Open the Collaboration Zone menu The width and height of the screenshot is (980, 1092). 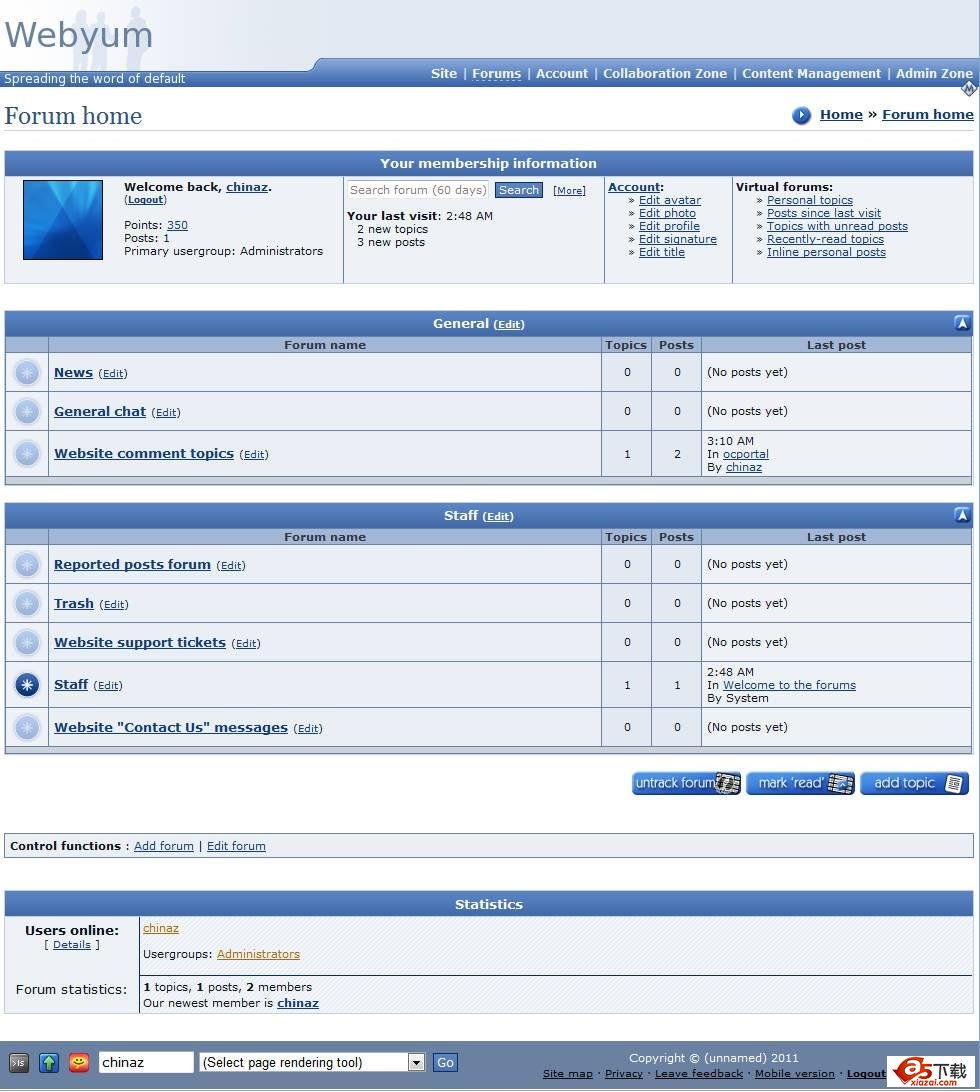pos(665,74)
